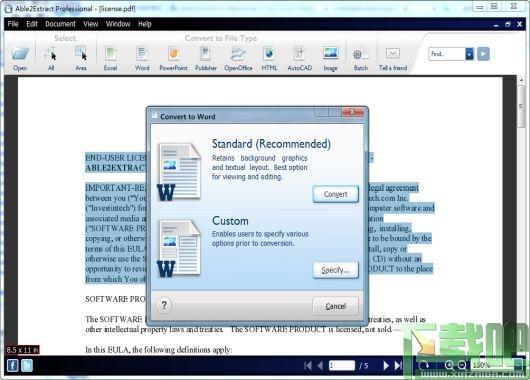This screenshot has height=380, width=530.
Task: Open the help question mark in the dialog
Action: point(164,305)
